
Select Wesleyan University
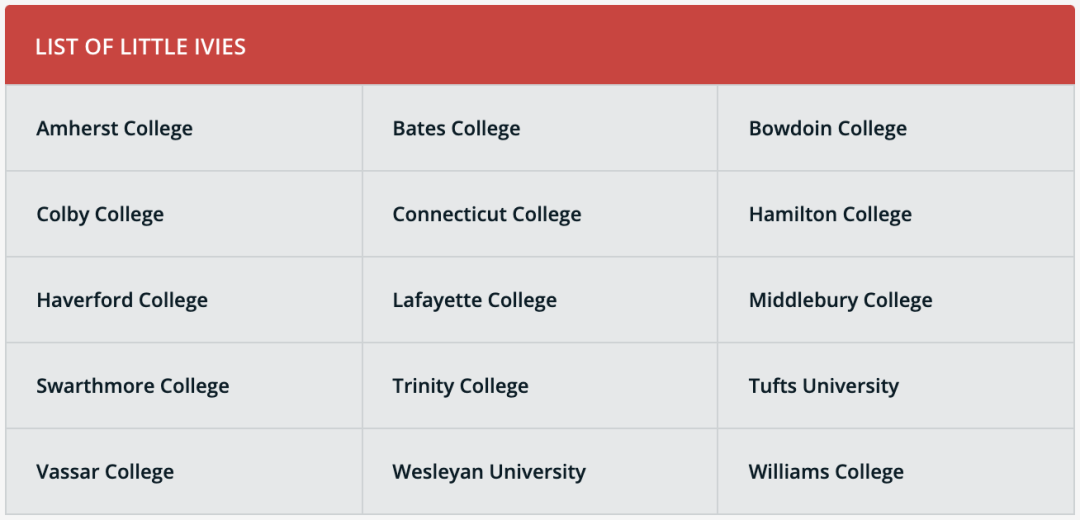pyautogui.click(x=489, y=472)
